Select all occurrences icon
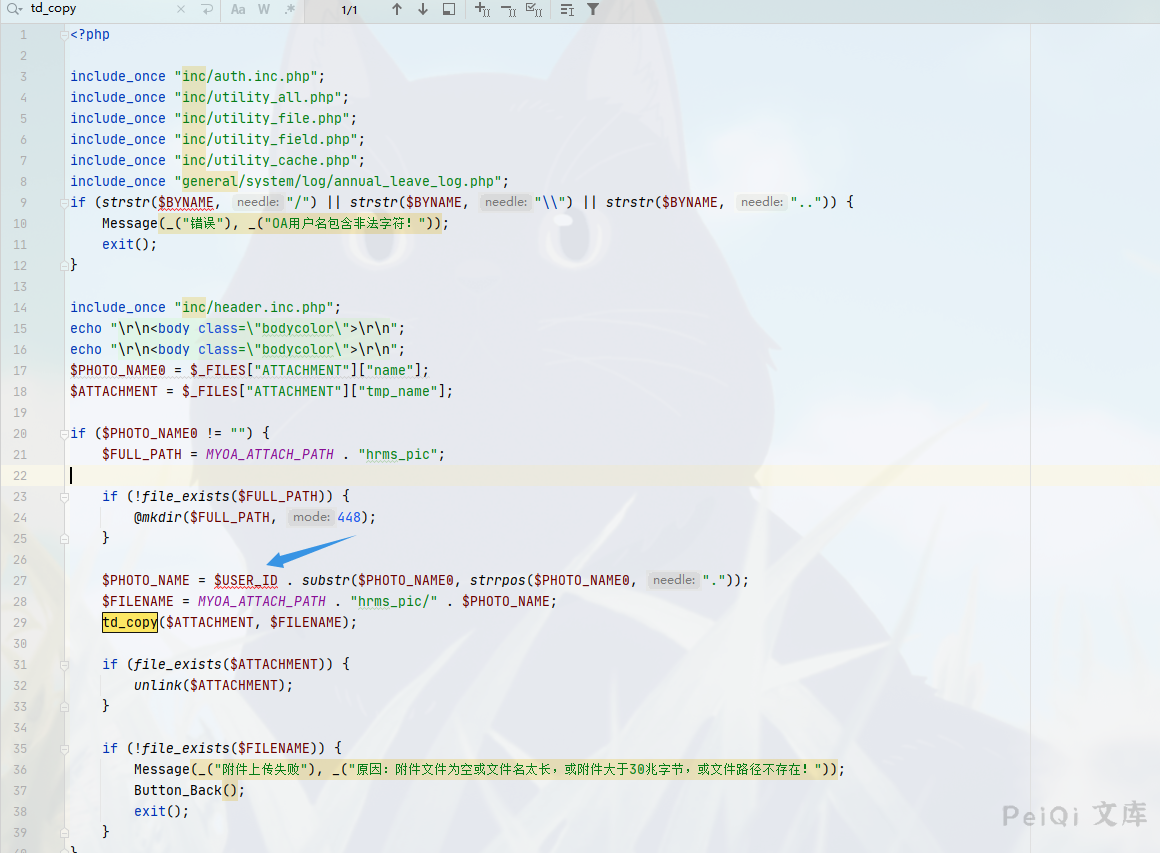Screen dimensions: 1160x853 (x=534, y=9)
